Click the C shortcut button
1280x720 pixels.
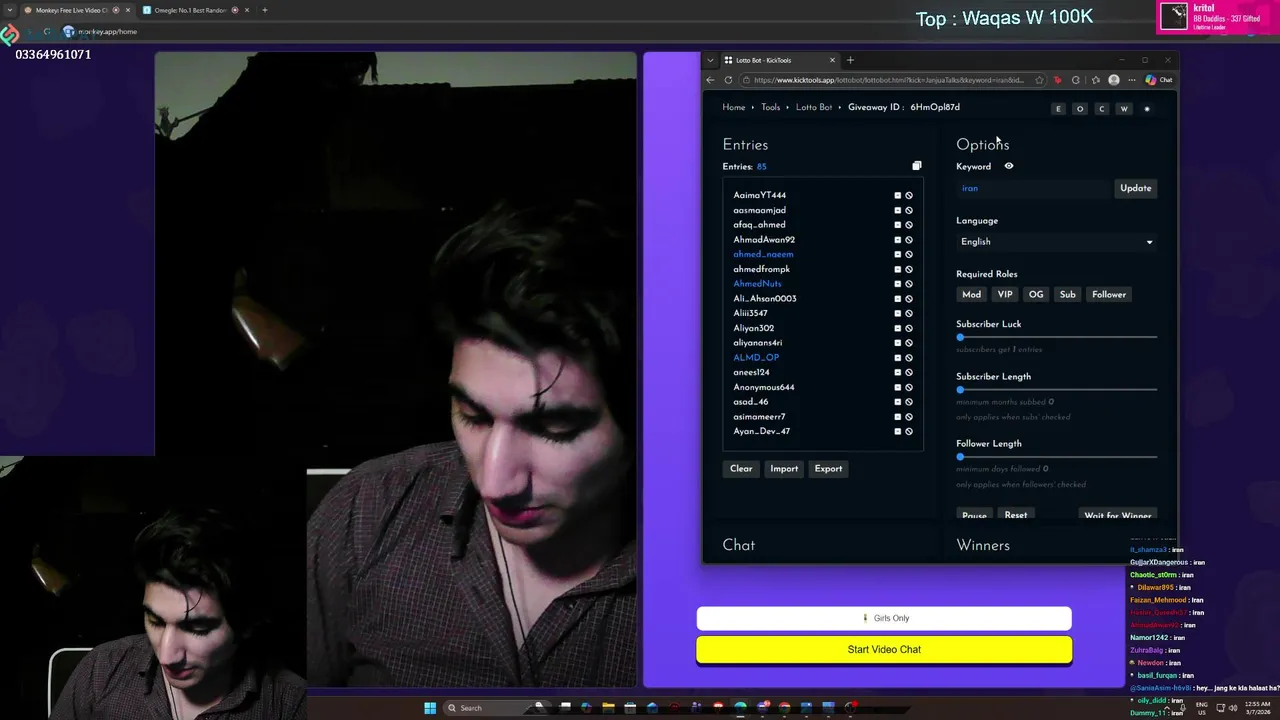1102,109
